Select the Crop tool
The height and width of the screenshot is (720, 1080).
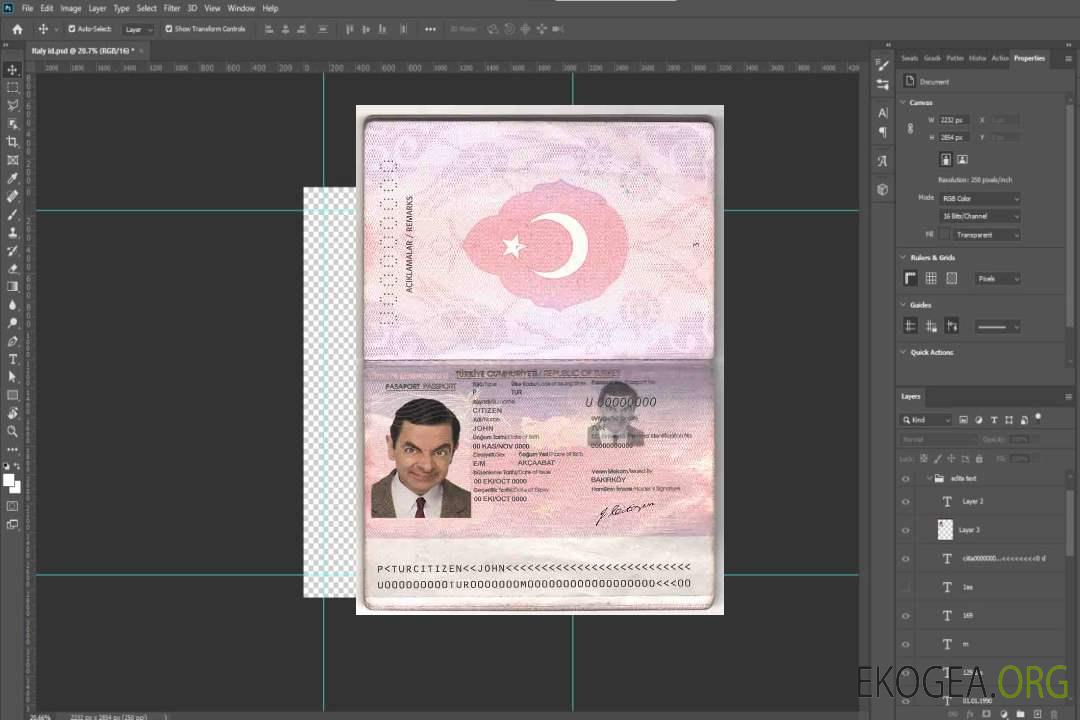12,141
